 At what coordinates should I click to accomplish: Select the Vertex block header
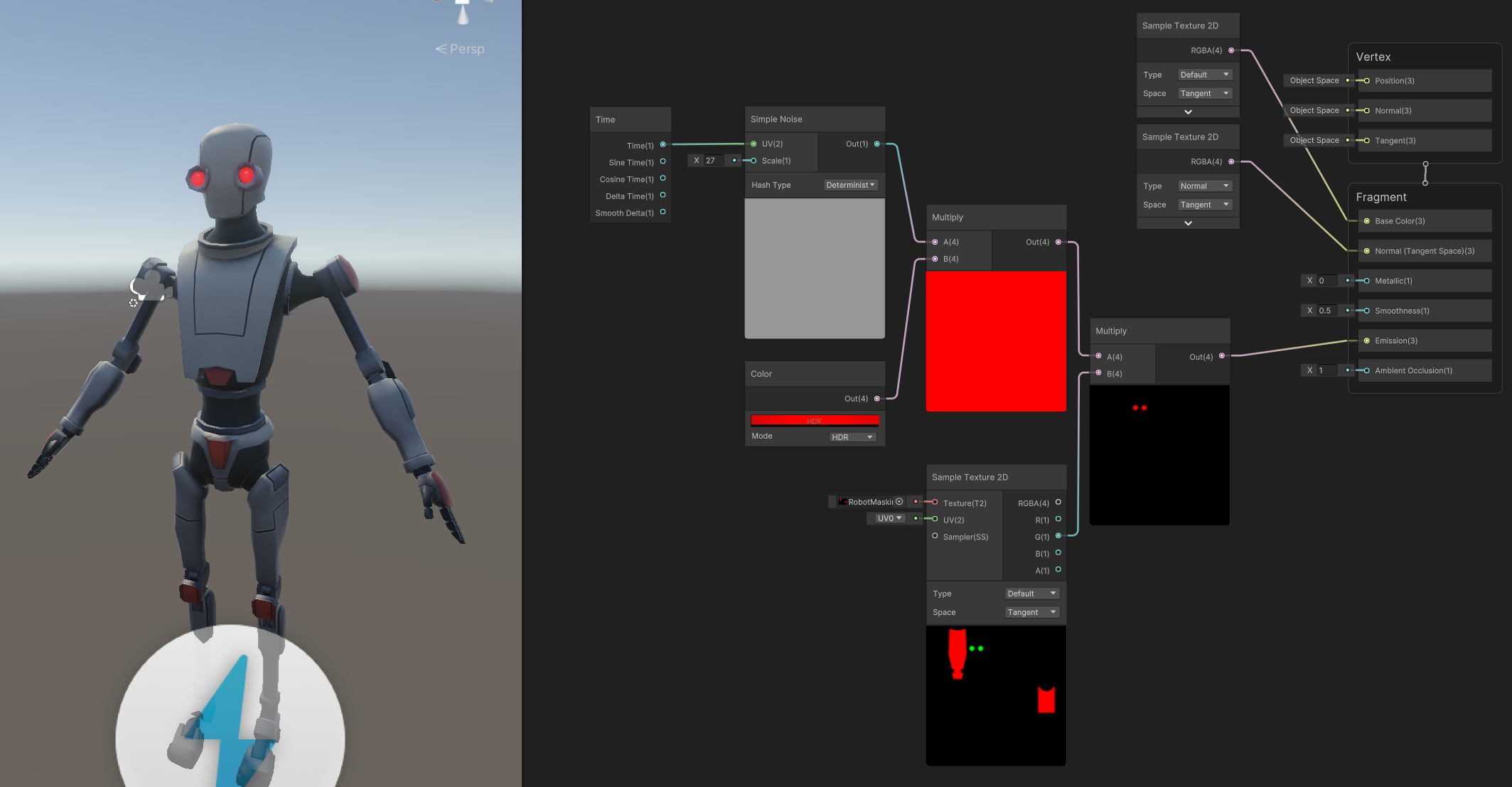tap(1373, 57)
